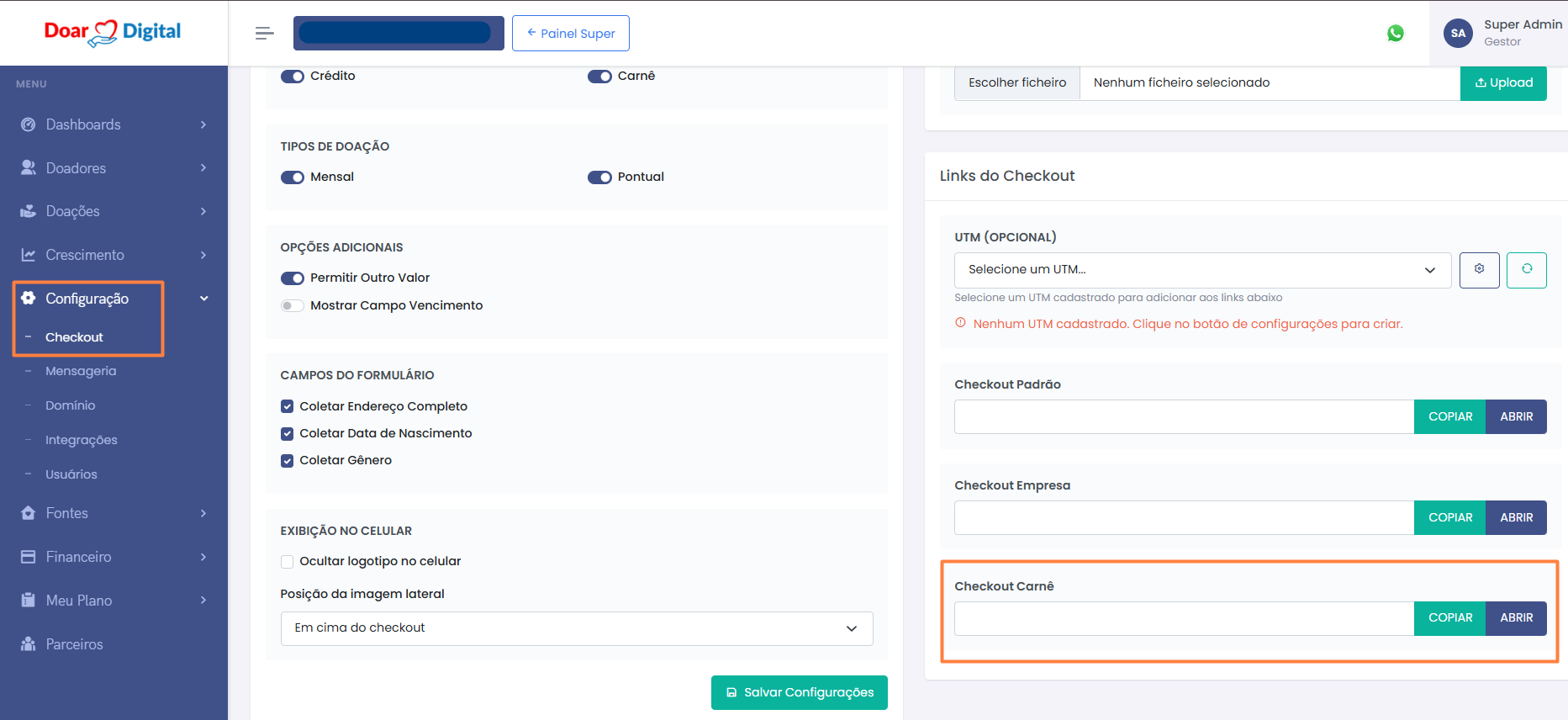Disable the Permitir Outro Valor toggle
The width and height of the screenshot is (1568, 720).
293,278
